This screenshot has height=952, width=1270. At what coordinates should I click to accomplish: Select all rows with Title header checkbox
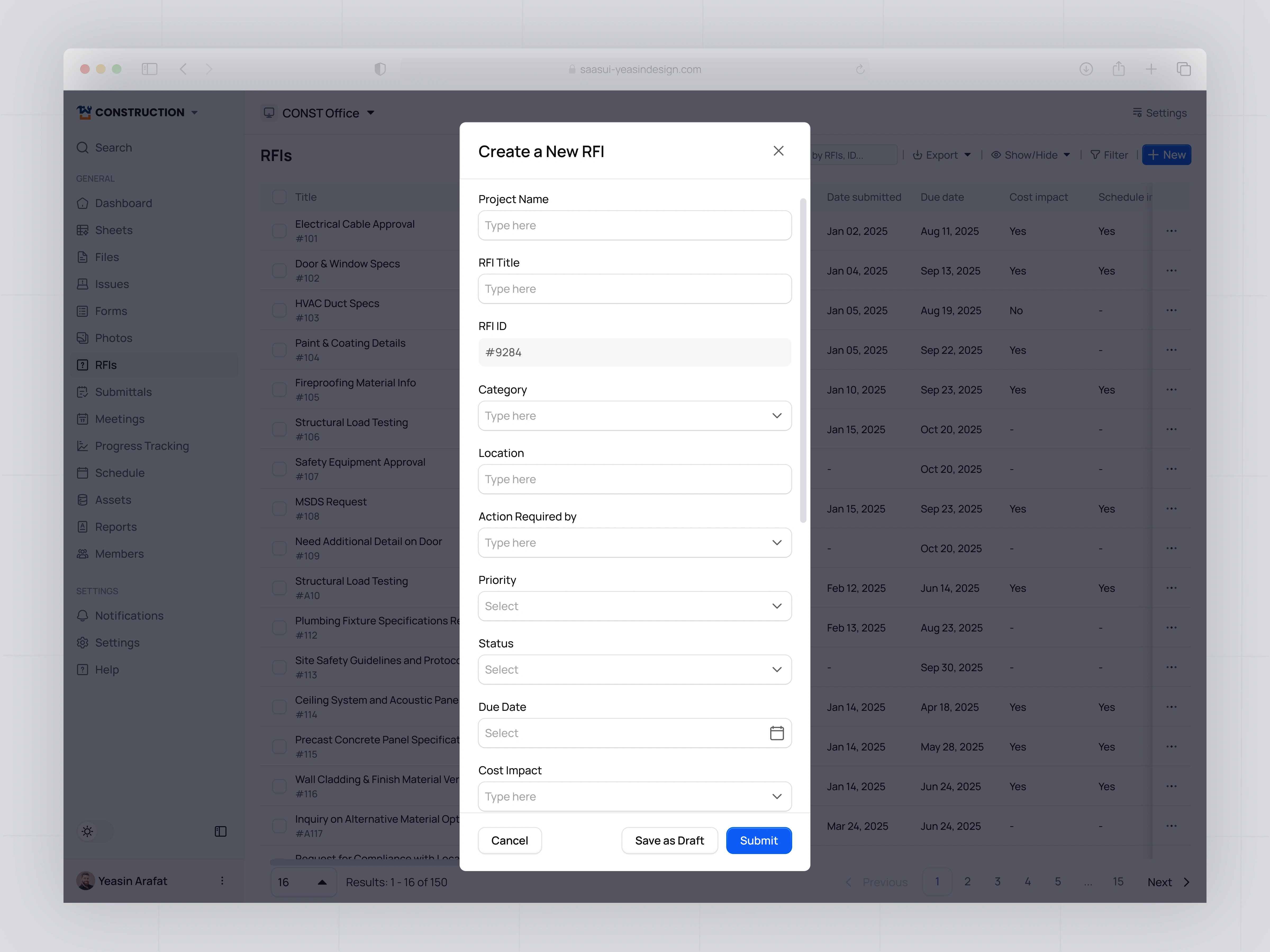click(279, 197)
